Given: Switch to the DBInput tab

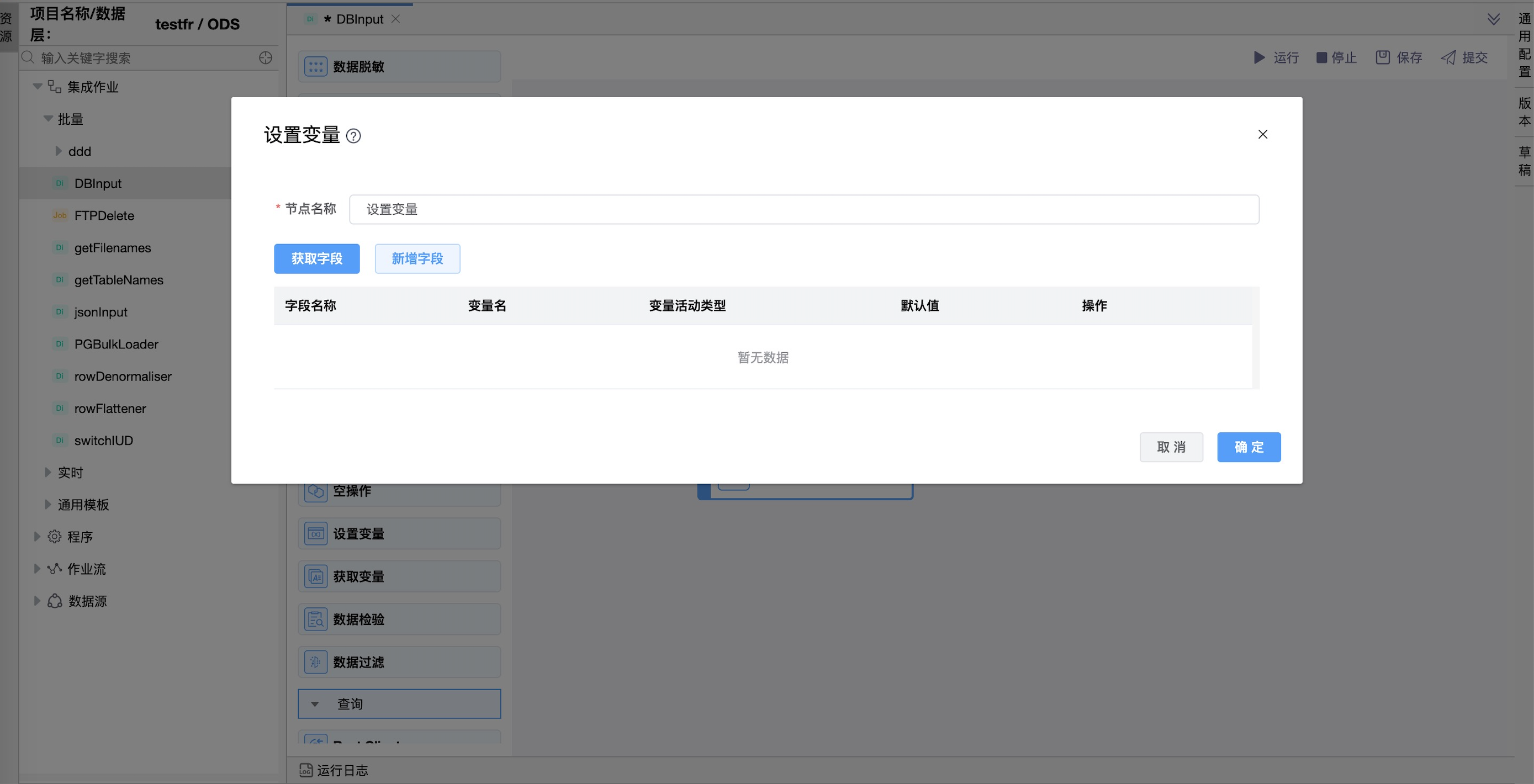Looking at the screenshot, I should point(359,19).
